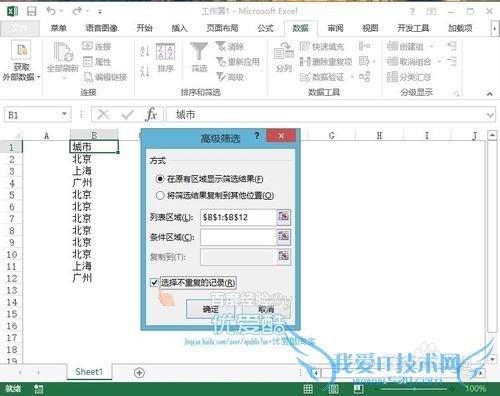
Task: Toggle unique records only checkbox
Action: coord(154,283)
